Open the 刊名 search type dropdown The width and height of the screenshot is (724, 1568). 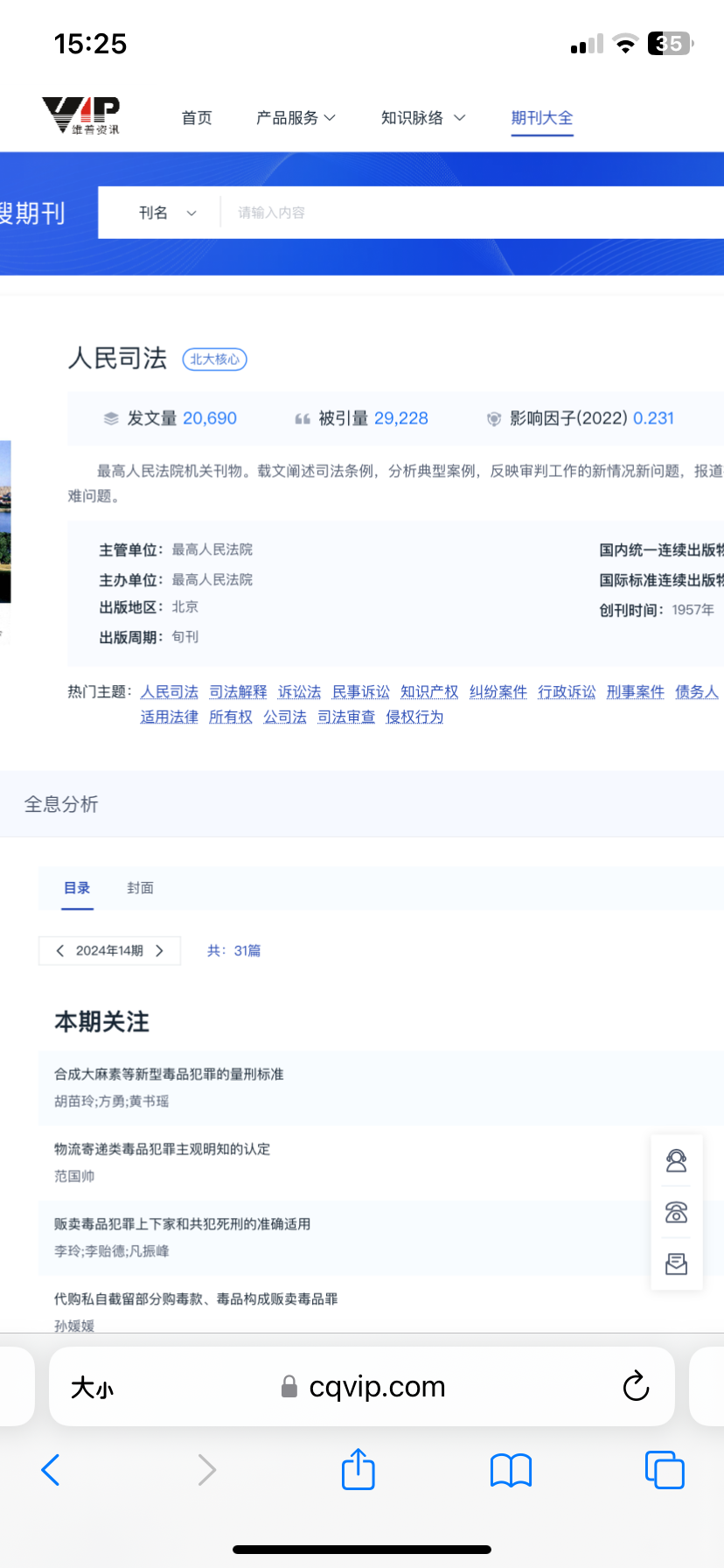click(167, 213)
